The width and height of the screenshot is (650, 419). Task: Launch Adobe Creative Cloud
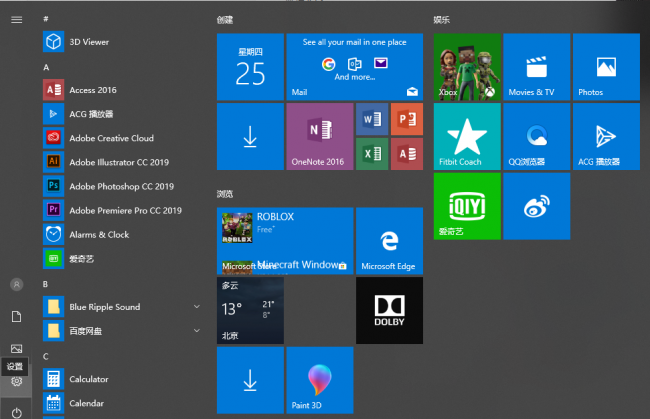coord(121,138)
